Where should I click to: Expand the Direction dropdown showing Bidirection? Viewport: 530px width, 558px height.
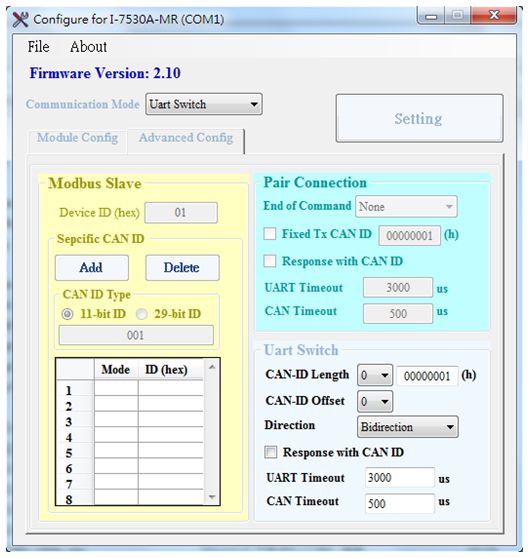point(408,427)
